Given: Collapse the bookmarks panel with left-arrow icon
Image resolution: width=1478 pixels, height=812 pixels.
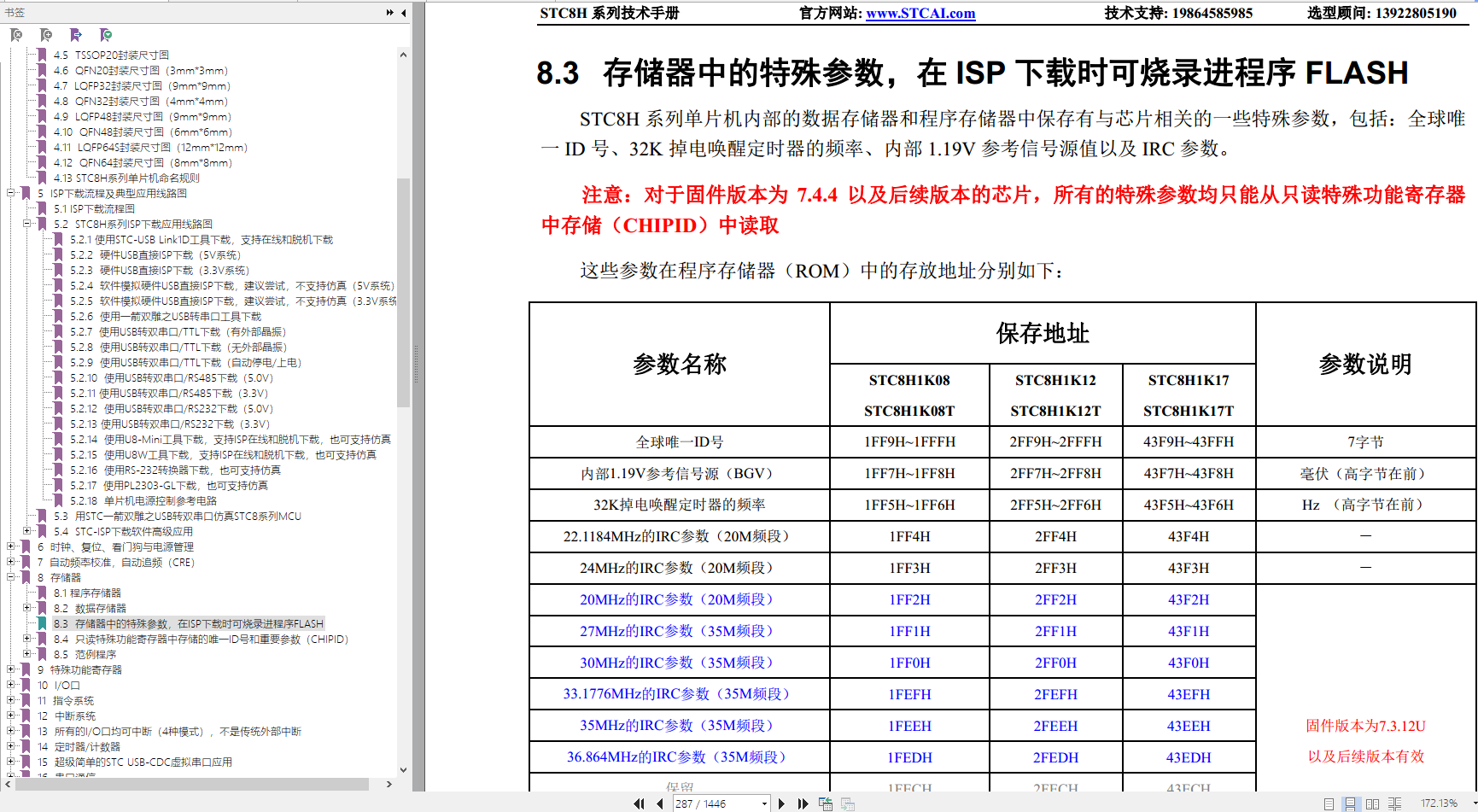Looking at the screenshot, I should [403, 13].
